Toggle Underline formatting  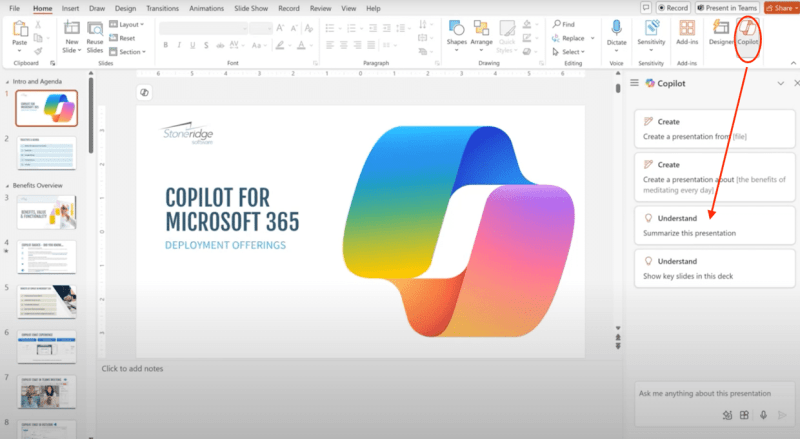(x=192, y=45)
